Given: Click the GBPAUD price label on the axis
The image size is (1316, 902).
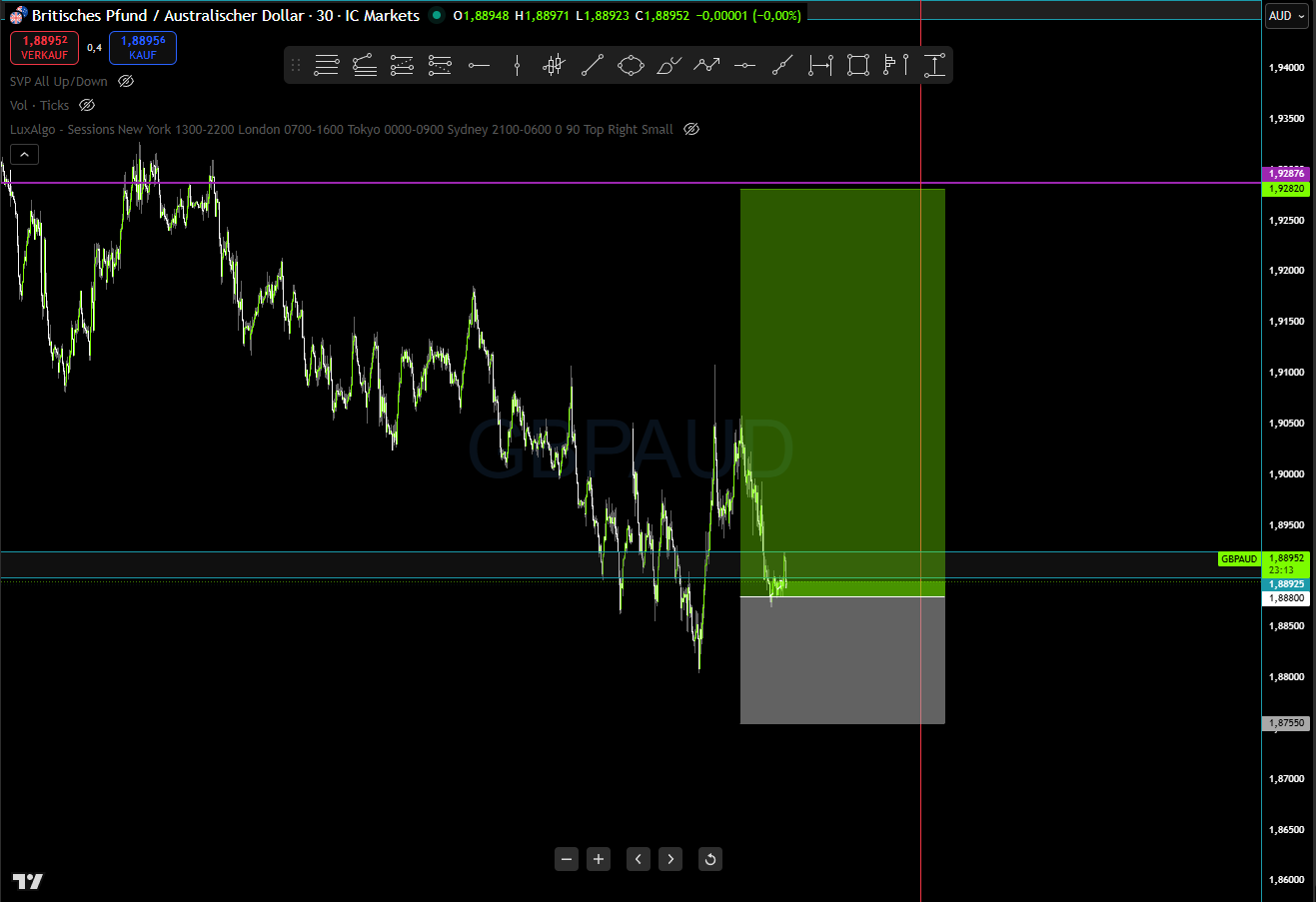Looking at the screenshot, I should [x=1239, y=558].
